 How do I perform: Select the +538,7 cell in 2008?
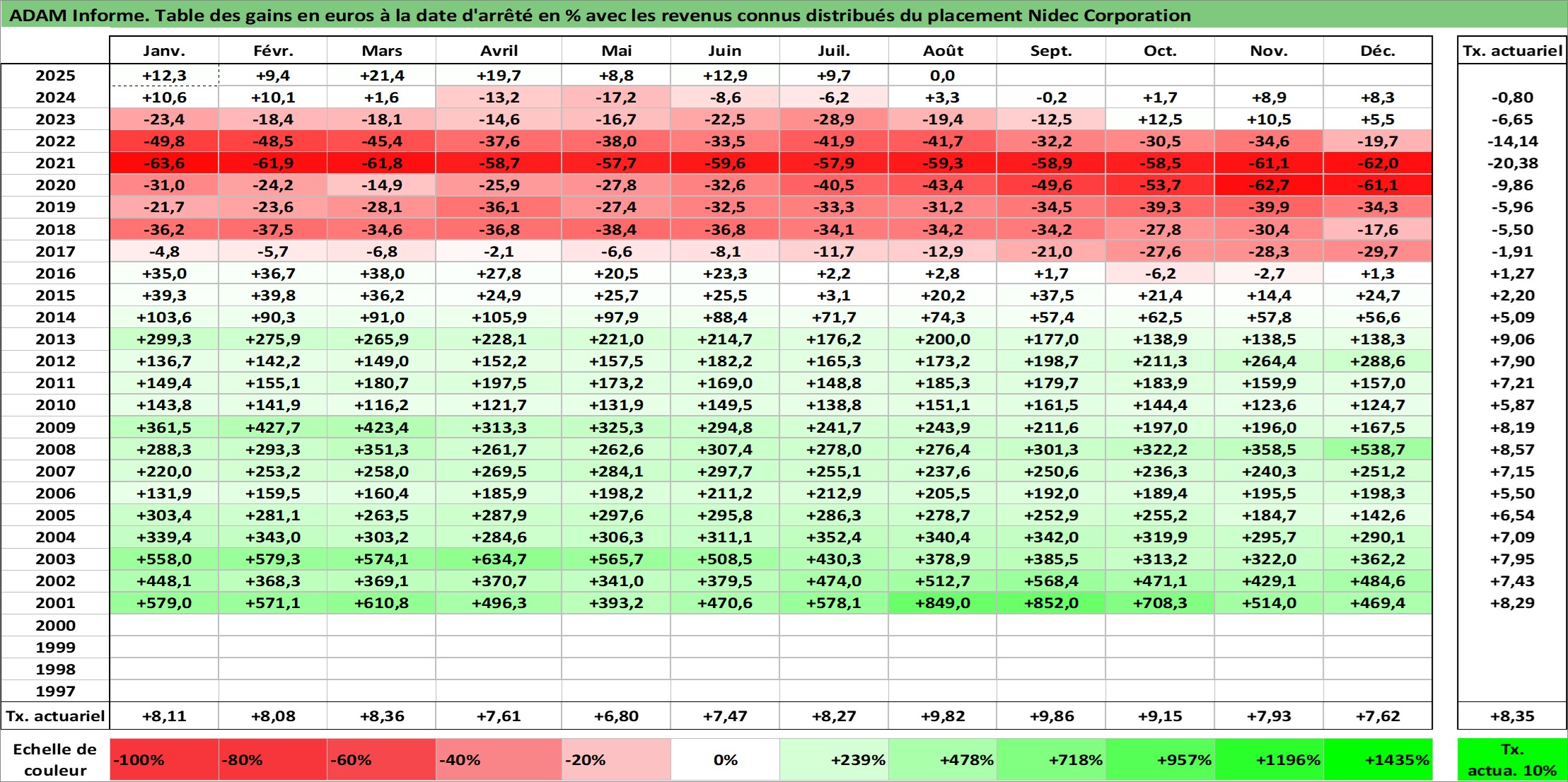[x=1378, y=450]
